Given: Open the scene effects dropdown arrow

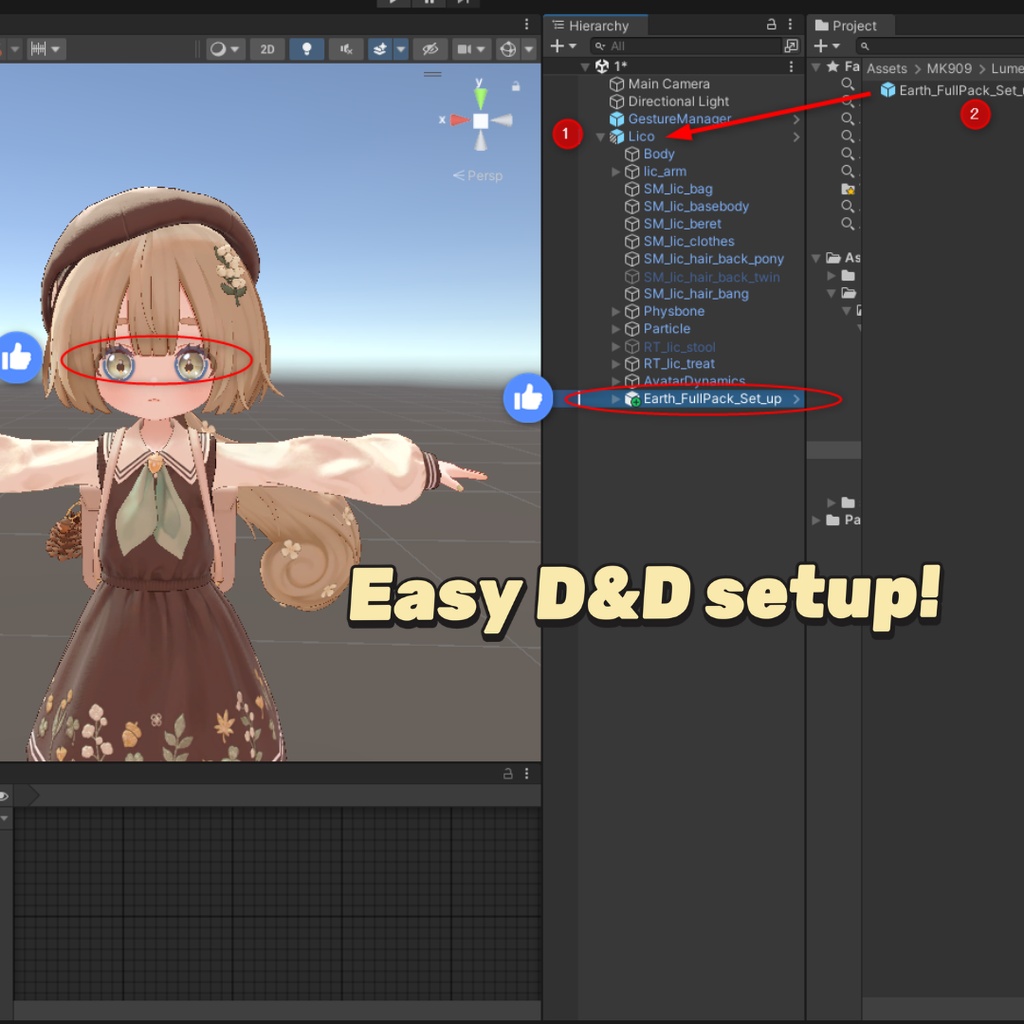Looking at the screenshot, I should 401,49.
